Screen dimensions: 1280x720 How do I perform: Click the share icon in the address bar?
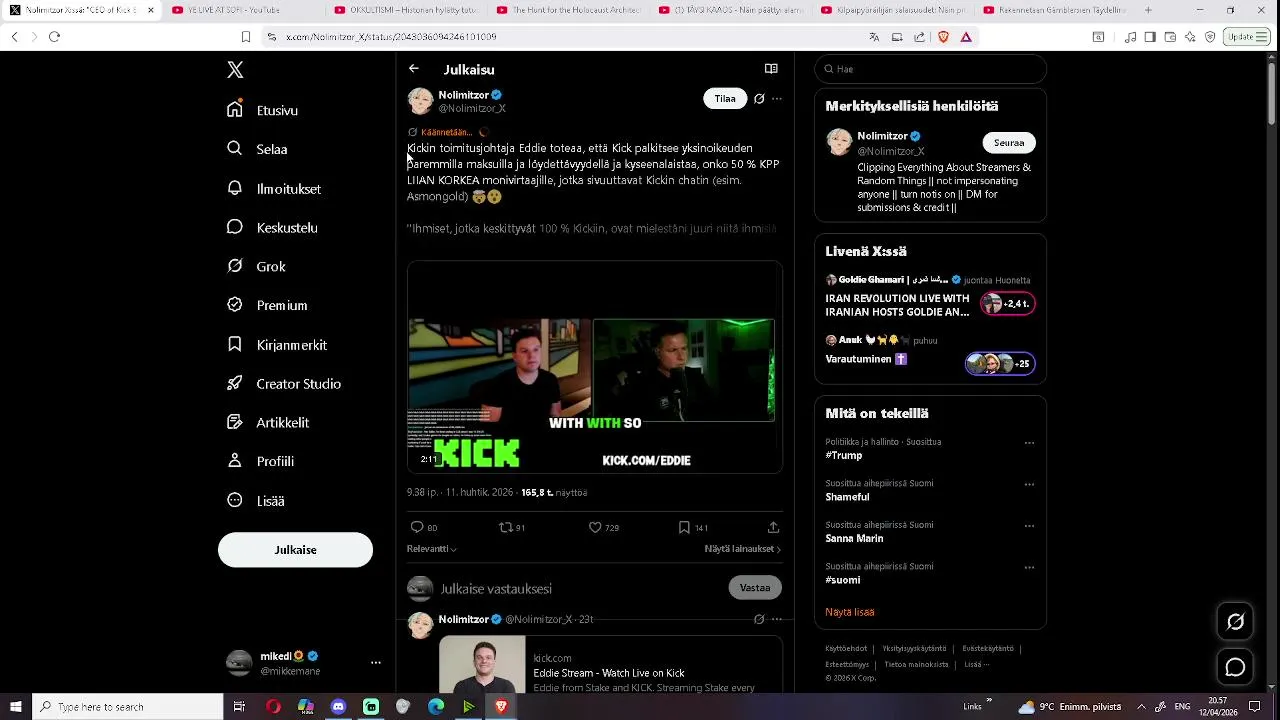[x=920, y=37]
